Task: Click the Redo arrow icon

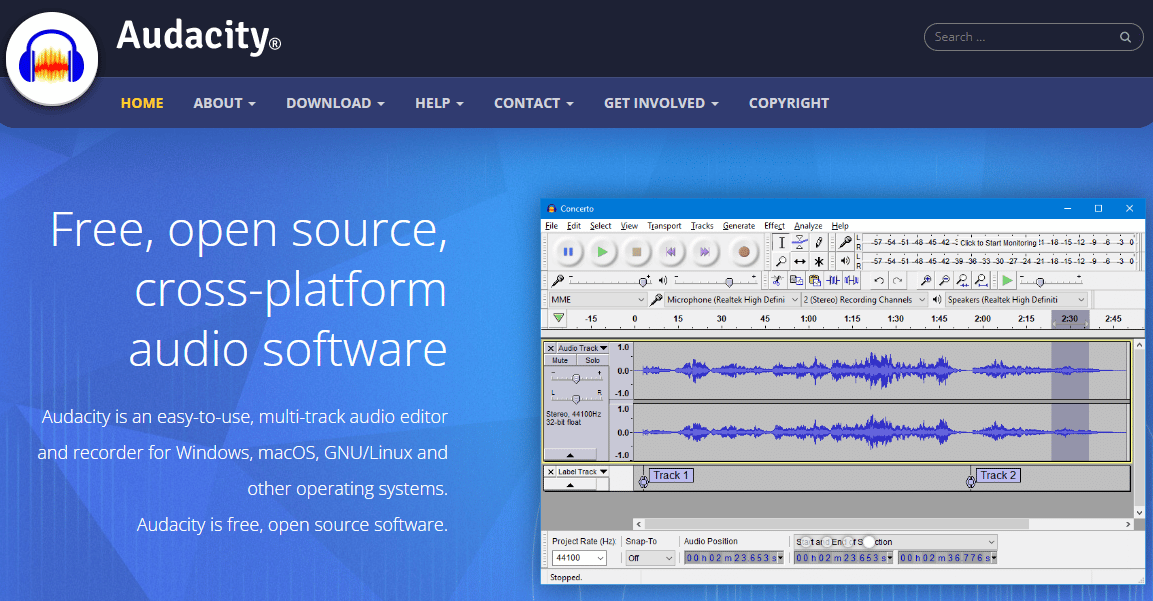Action: coord(897,280)
